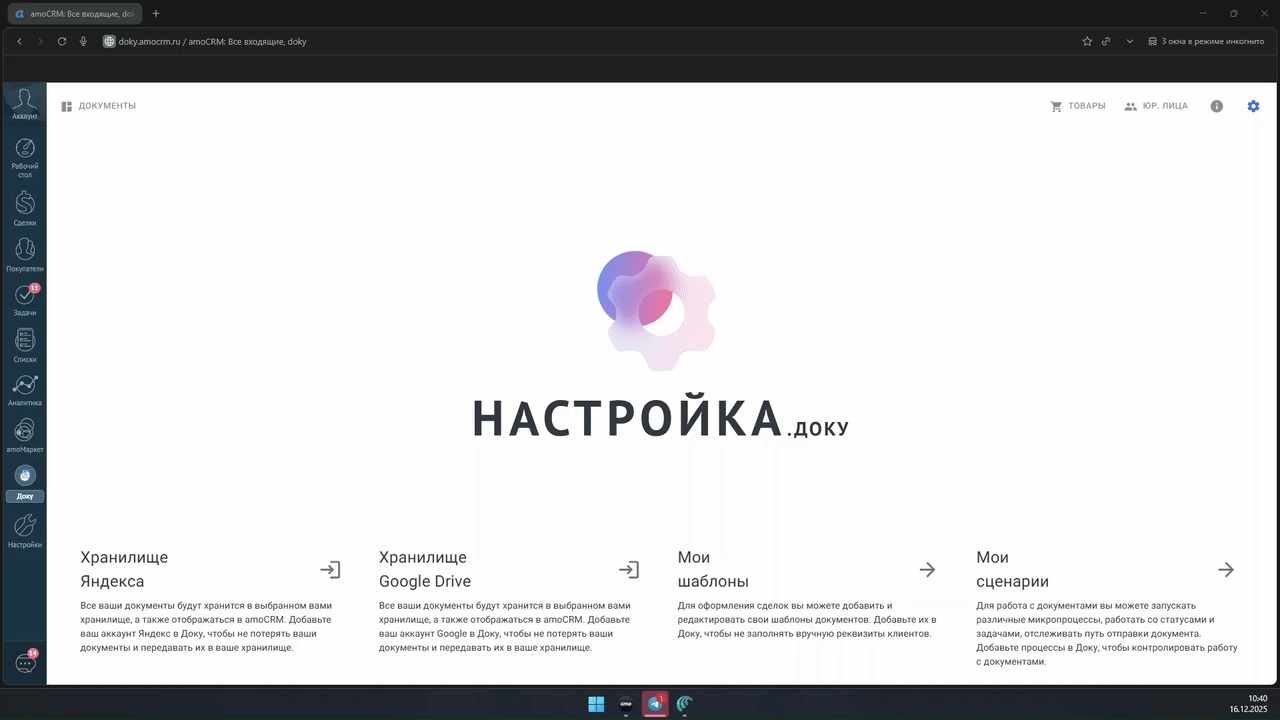This screenshot has height=720, width=1280.
Task: Select the Доку widget in sidebar
Action: [x=25, y=483]
